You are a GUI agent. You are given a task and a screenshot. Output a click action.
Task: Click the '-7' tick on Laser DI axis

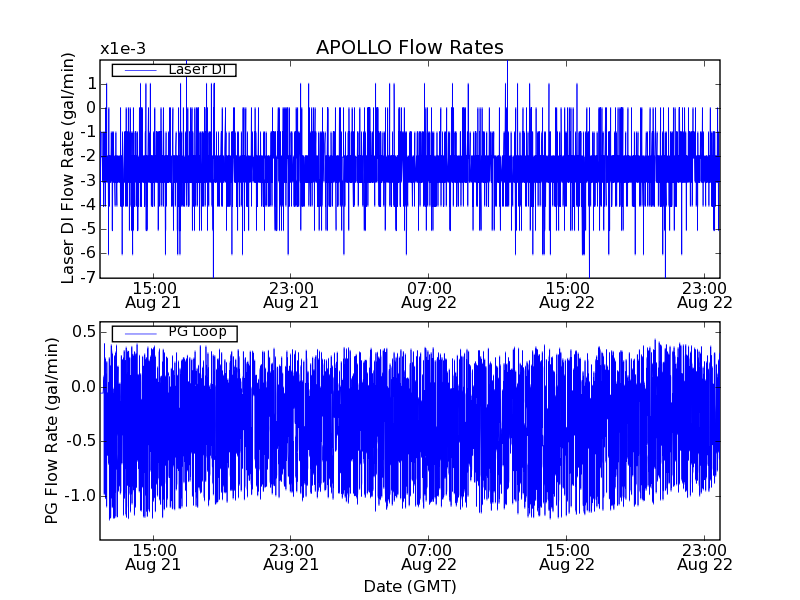pos(88,277)
